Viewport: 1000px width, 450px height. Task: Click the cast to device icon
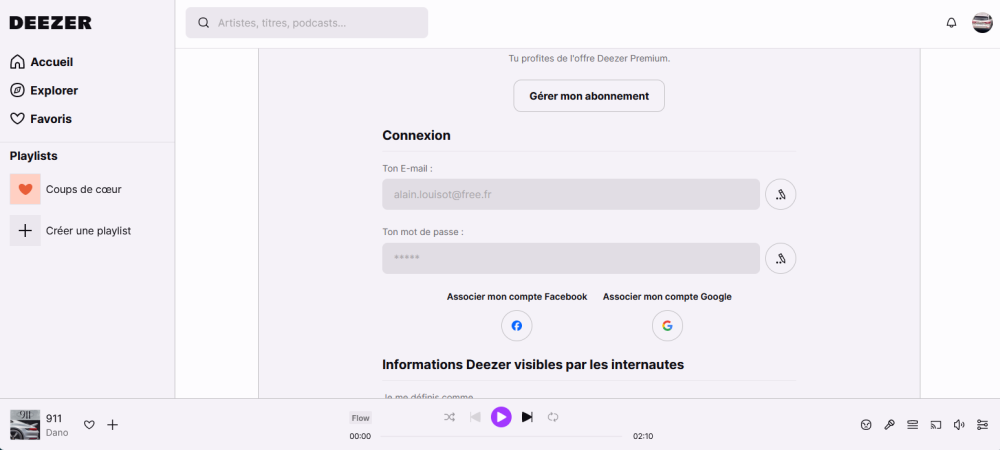[936, 425]
